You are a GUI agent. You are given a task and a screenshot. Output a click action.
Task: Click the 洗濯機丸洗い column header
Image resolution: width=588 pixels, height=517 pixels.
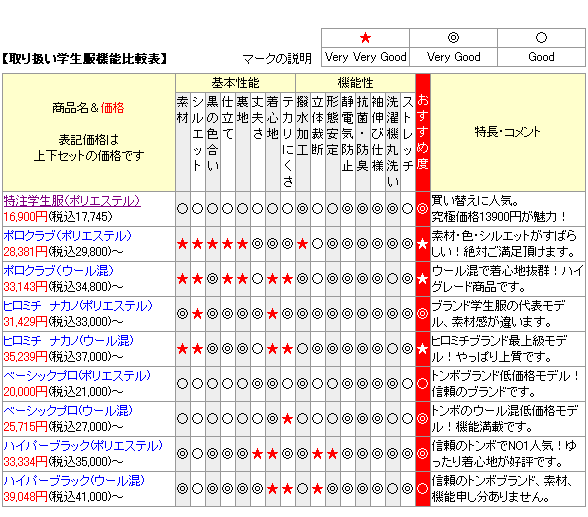click(x=393, y=141)
